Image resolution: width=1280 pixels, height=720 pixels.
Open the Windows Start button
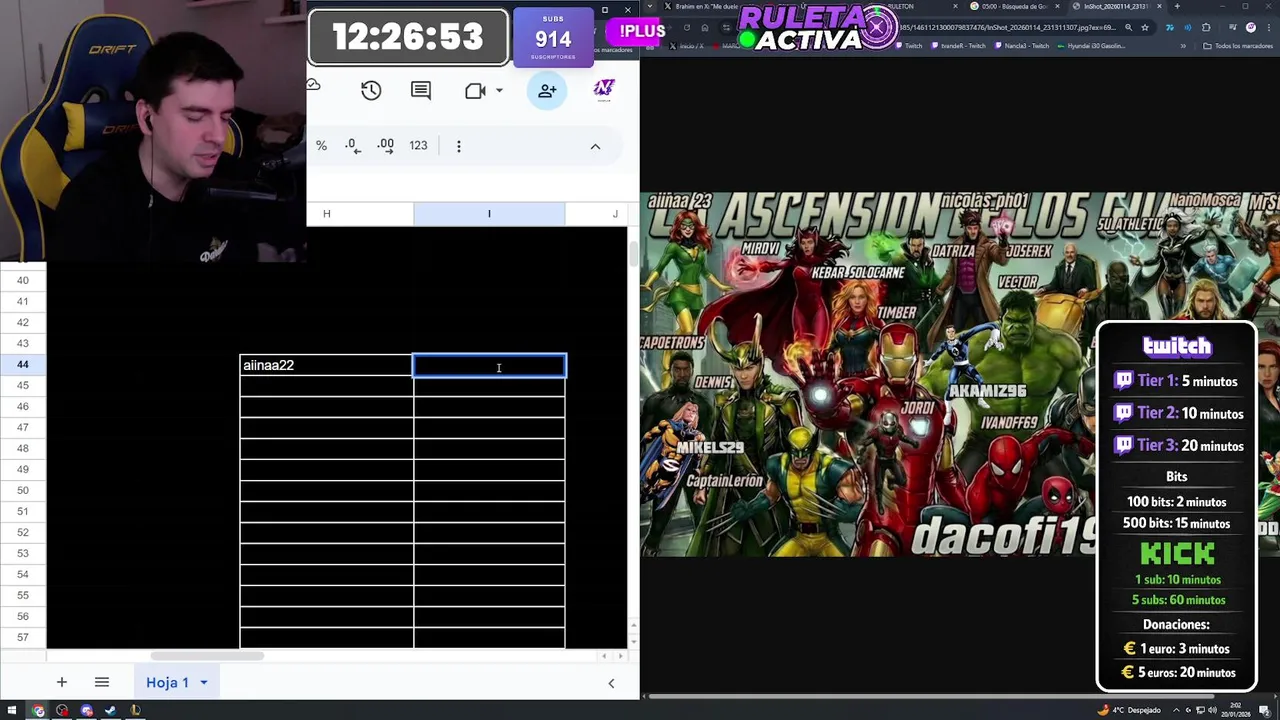[x=10, y=710]
